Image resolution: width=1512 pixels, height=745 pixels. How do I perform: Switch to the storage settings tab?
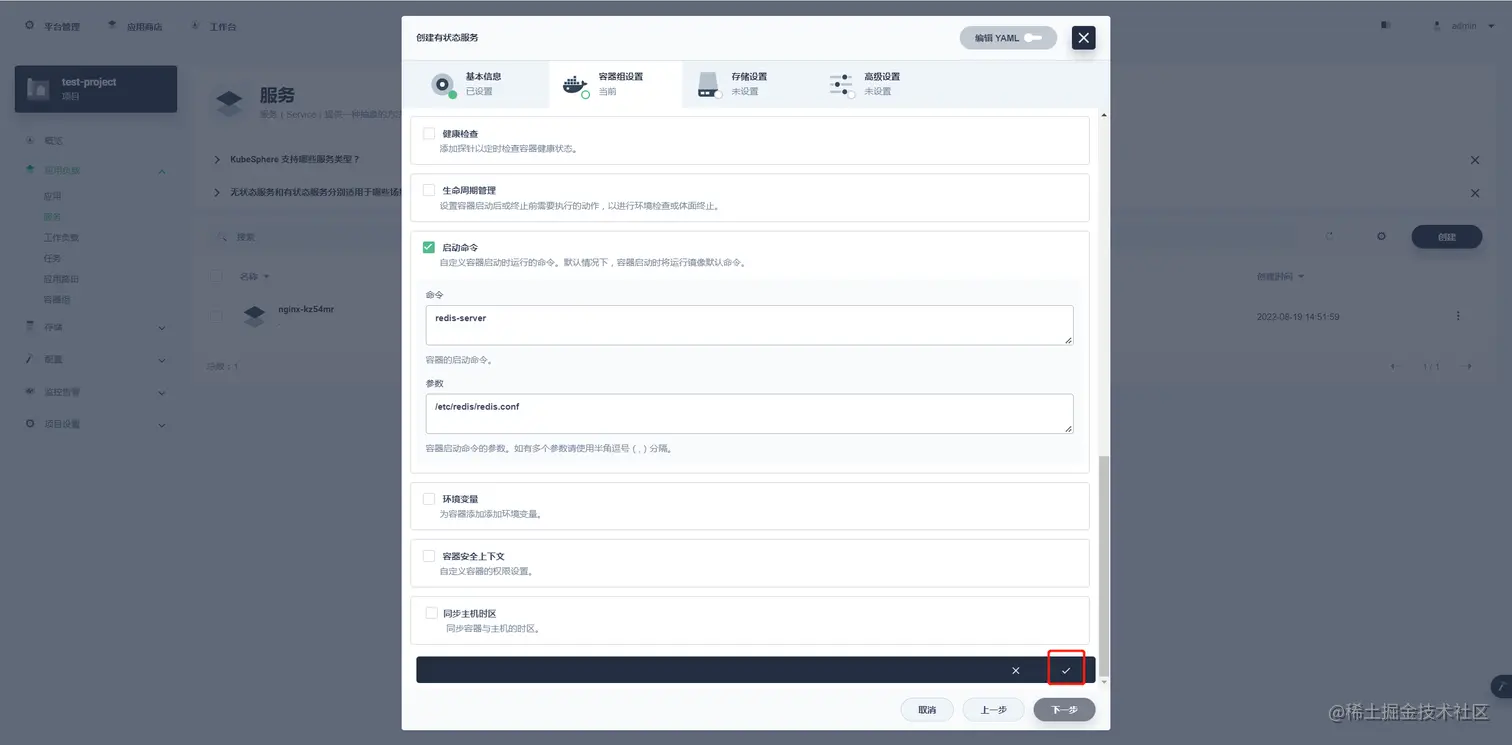748,84
